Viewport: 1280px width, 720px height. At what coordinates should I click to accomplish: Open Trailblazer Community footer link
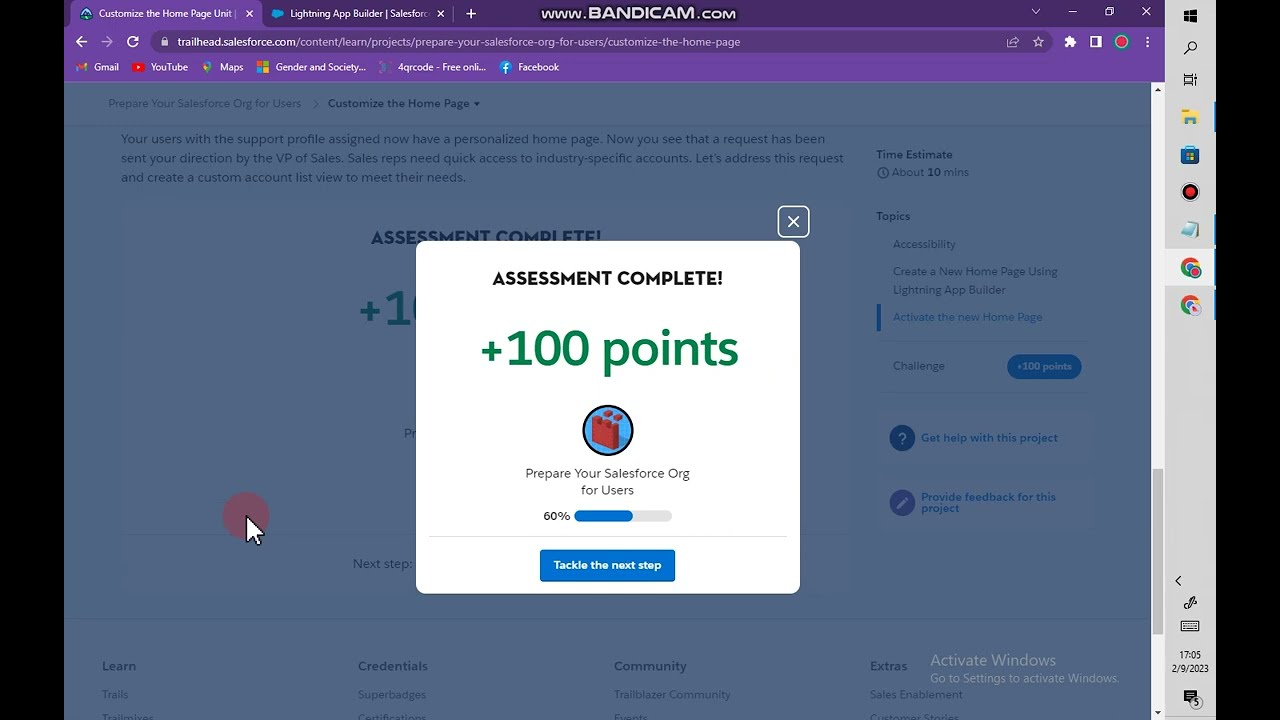672,695
